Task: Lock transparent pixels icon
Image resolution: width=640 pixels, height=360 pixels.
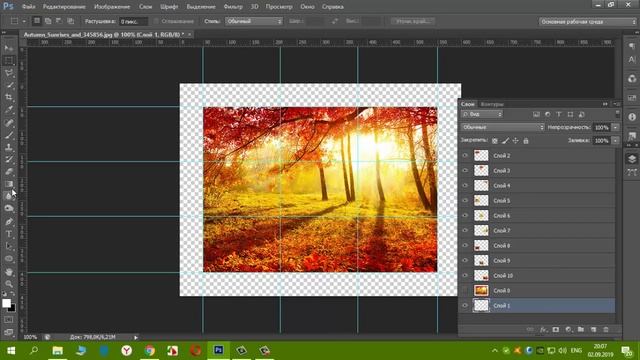Action: pyautogui.click(x=495, y=140)
